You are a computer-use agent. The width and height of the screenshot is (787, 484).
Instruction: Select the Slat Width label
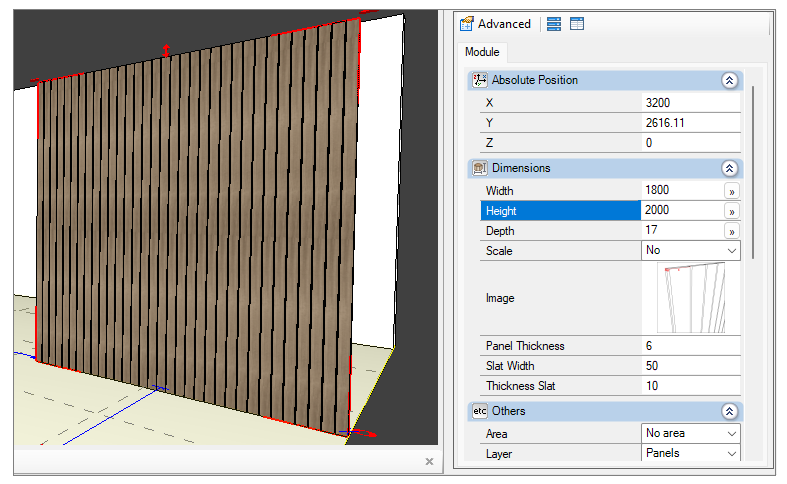(510, 366)
